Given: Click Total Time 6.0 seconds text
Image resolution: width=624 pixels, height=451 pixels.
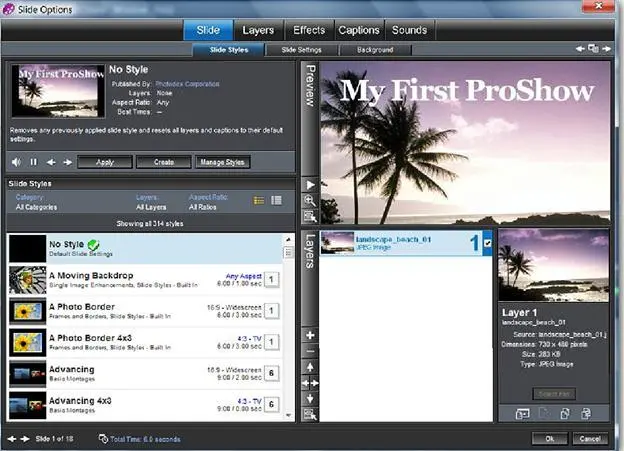Looking at the screenshot, I should point(145,439).
